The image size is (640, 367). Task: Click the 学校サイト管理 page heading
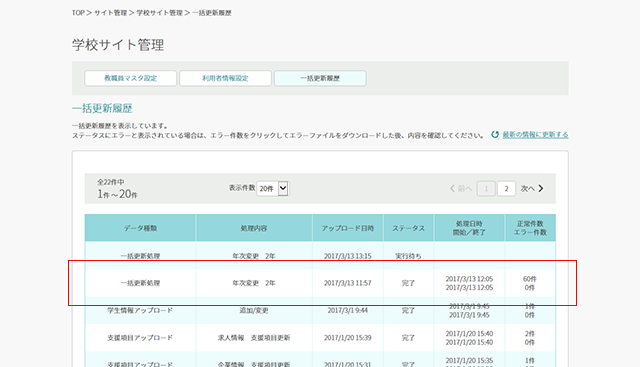(118, 44)
